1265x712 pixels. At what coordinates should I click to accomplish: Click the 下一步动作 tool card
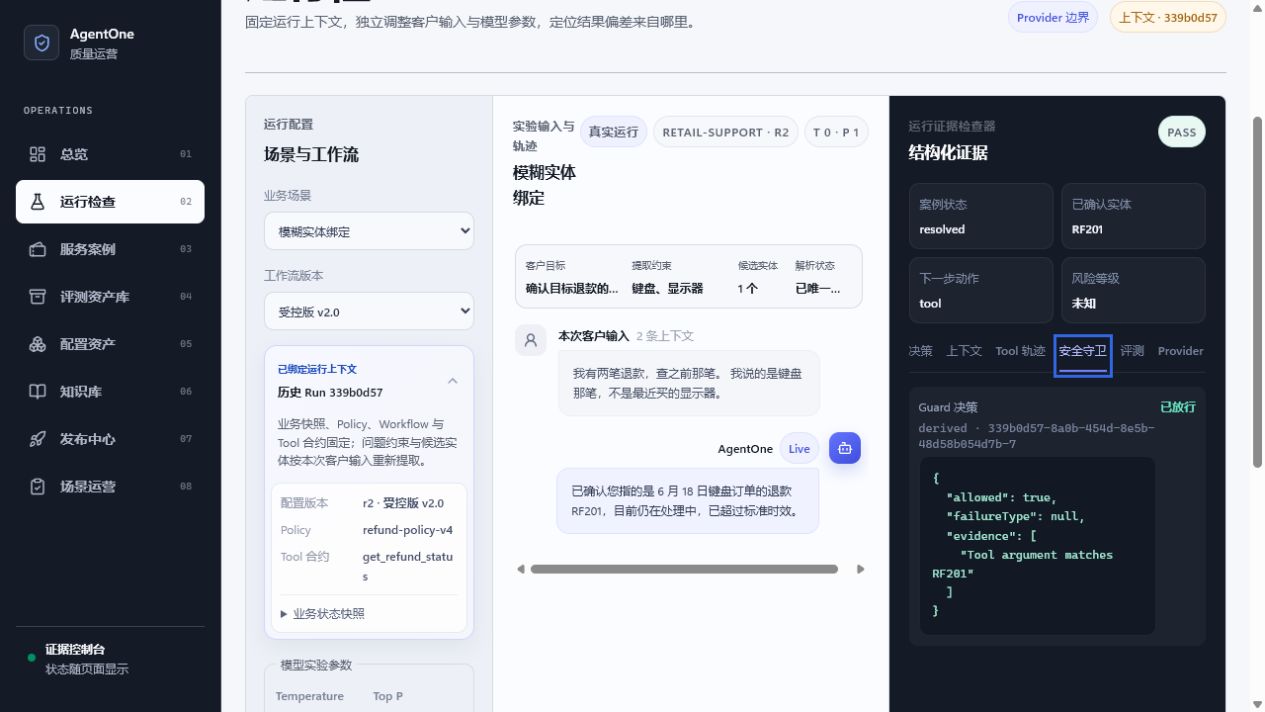coord(981,289)
